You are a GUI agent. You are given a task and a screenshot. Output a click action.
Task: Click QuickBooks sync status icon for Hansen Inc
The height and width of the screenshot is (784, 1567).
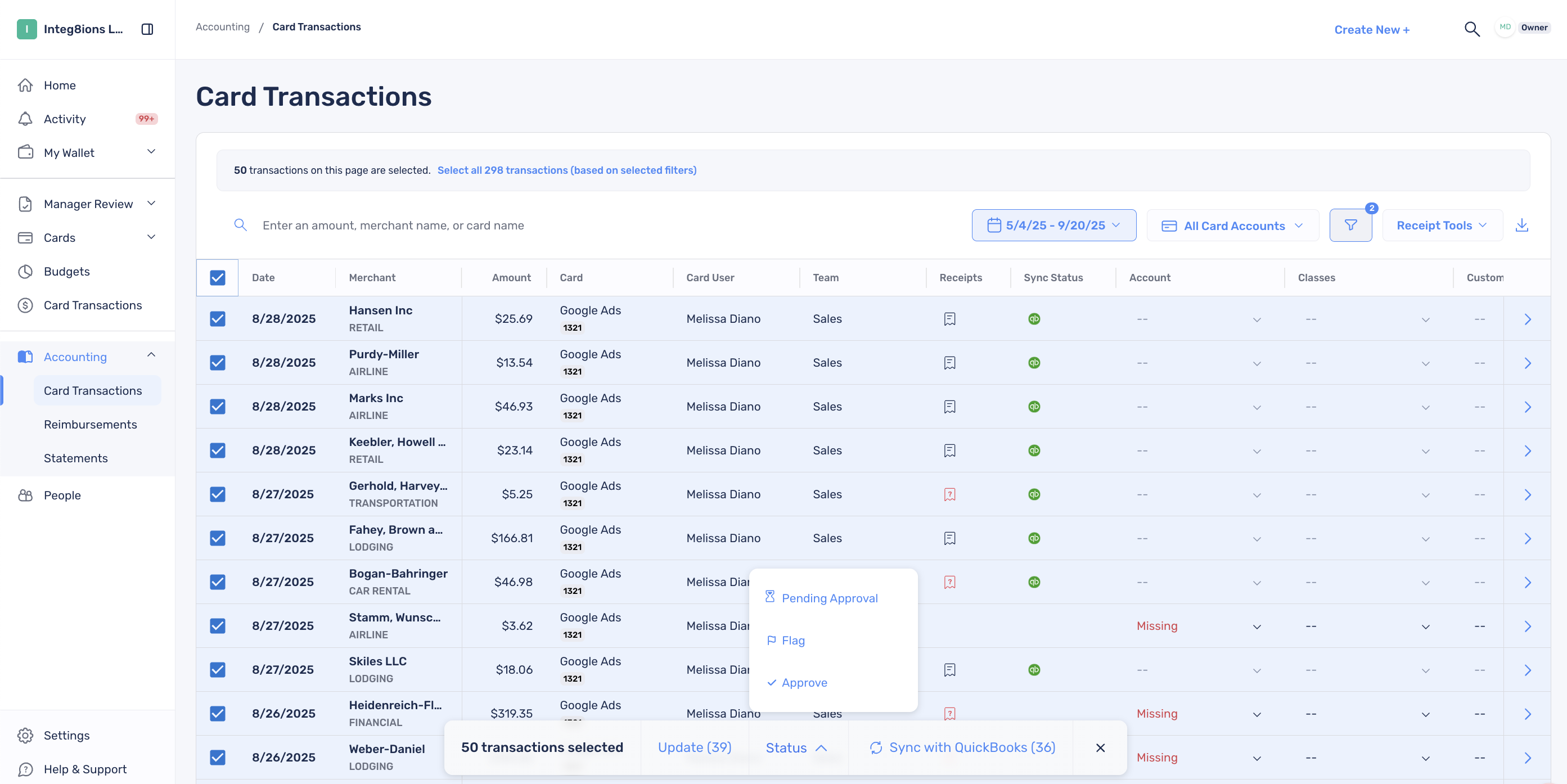(x=1034, y=319)
